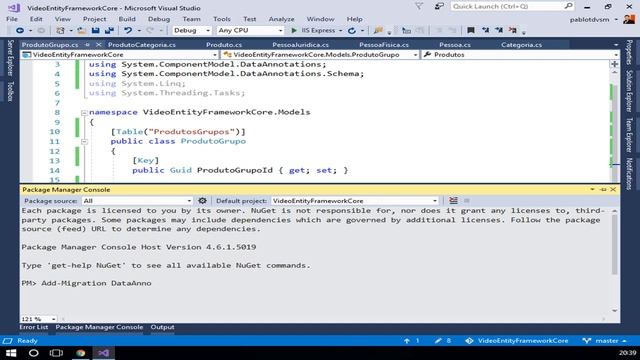Screen dimensions: 640x360
Task: Click the Quick Launch search magnifier icon
Action: pos(568,6)
